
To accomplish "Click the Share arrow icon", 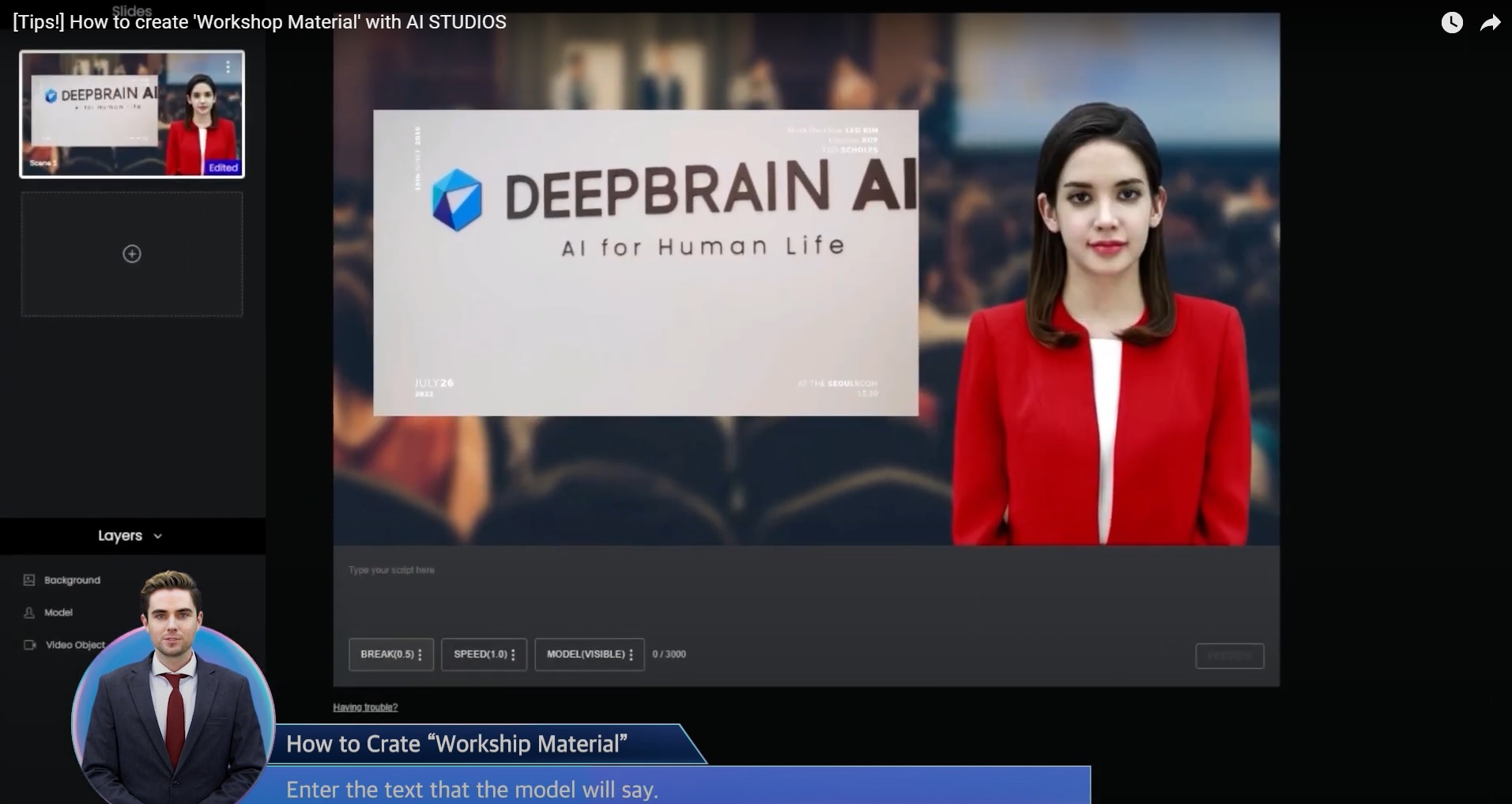I will pyautogui.click(x=1490, y=23).
